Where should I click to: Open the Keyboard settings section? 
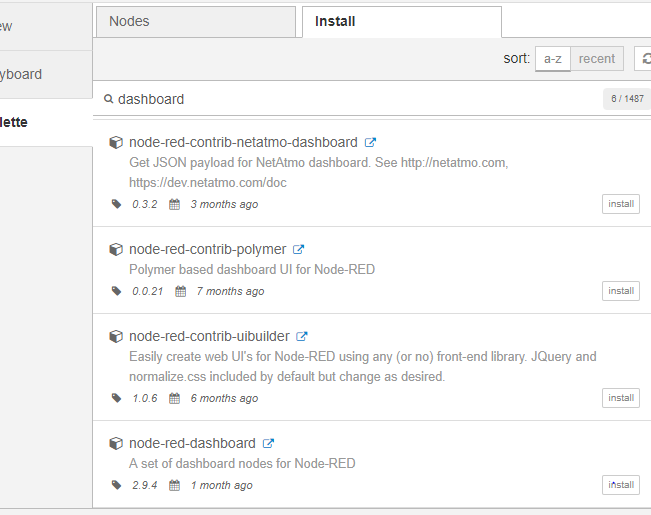46,74
